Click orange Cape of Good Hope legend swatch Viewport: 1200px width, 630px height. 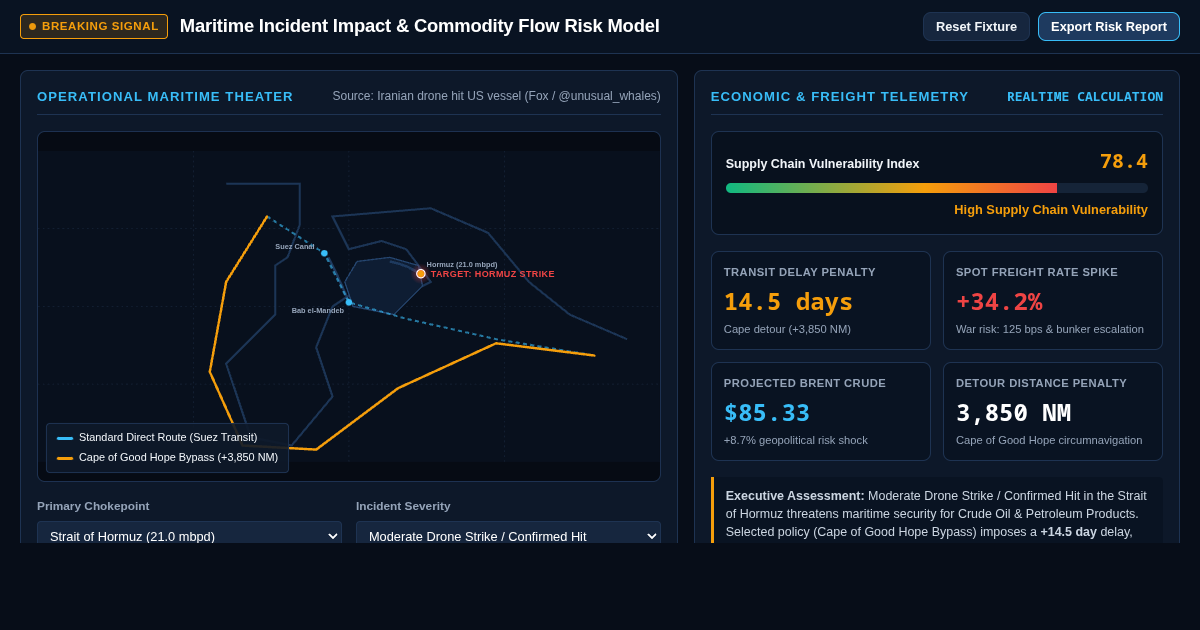click(65, 458)
